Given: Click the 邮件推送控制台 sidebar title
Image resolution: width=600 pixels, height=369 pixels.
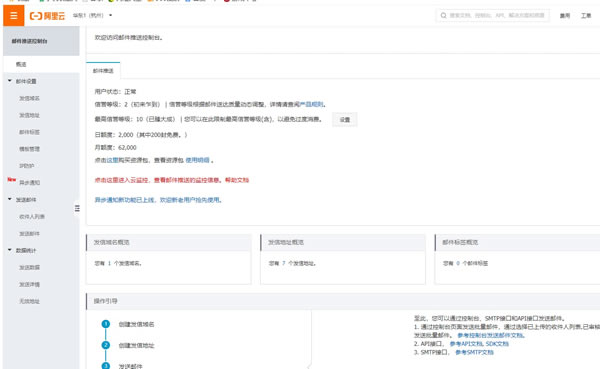Looking at the screenshot, I should [x=29, y=41].
